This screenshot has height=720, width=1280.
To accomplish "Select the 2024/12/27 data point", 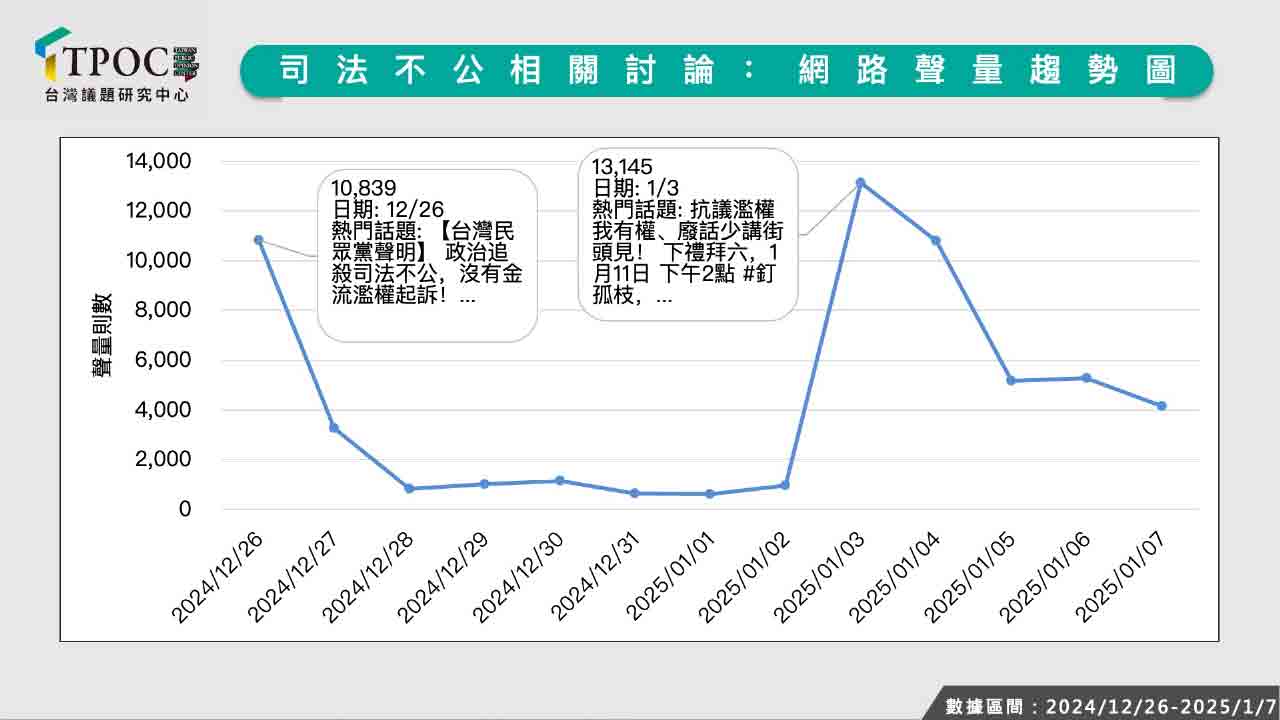I will pos(334,428).
